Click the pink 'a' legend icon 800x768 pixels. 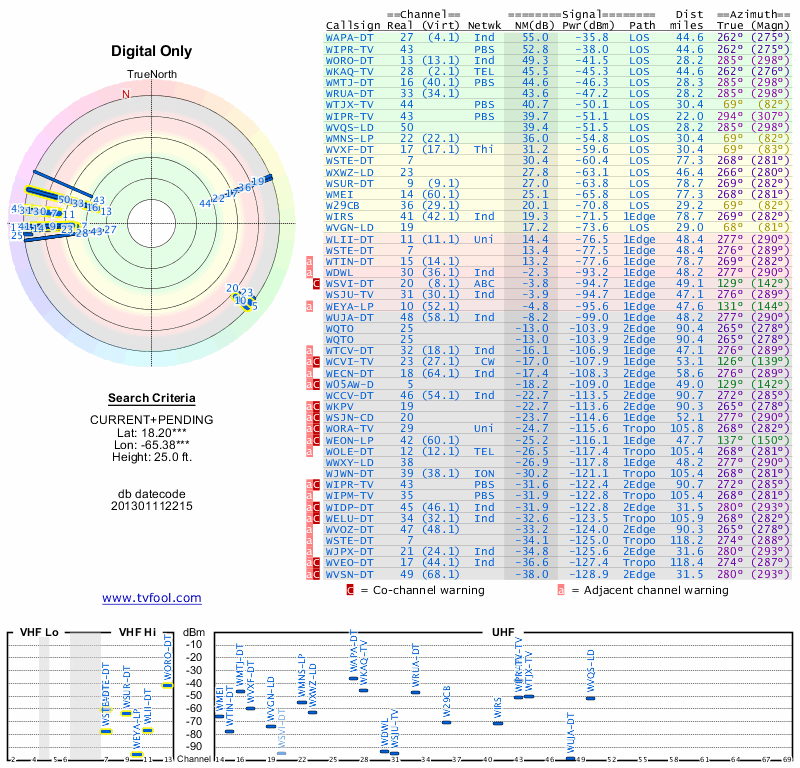point(561,590)
